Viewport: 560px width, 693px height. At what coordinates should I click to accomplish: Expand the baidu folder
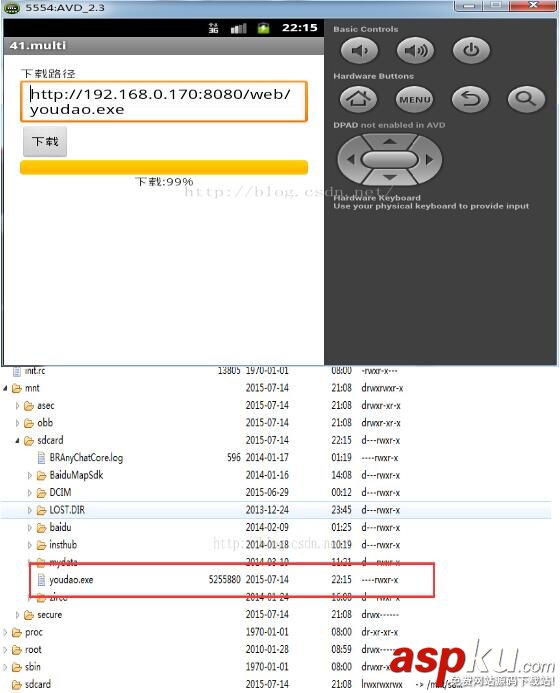[30, 527]
